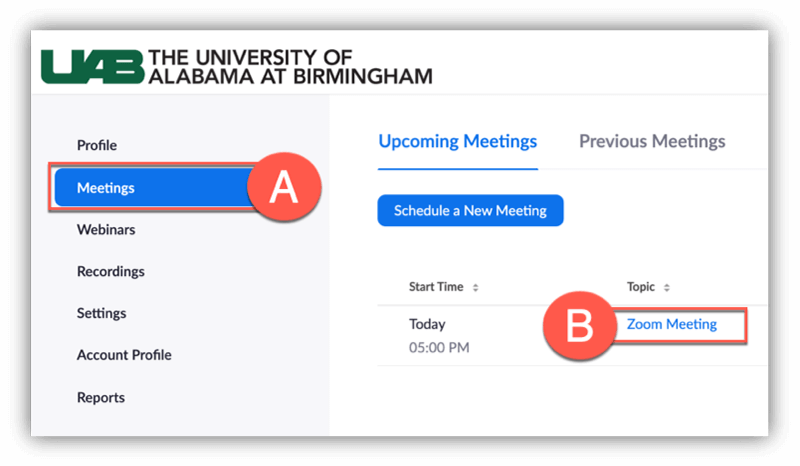
Task: Go to Webinars in the sidebar
Action: tap(106, 229)
